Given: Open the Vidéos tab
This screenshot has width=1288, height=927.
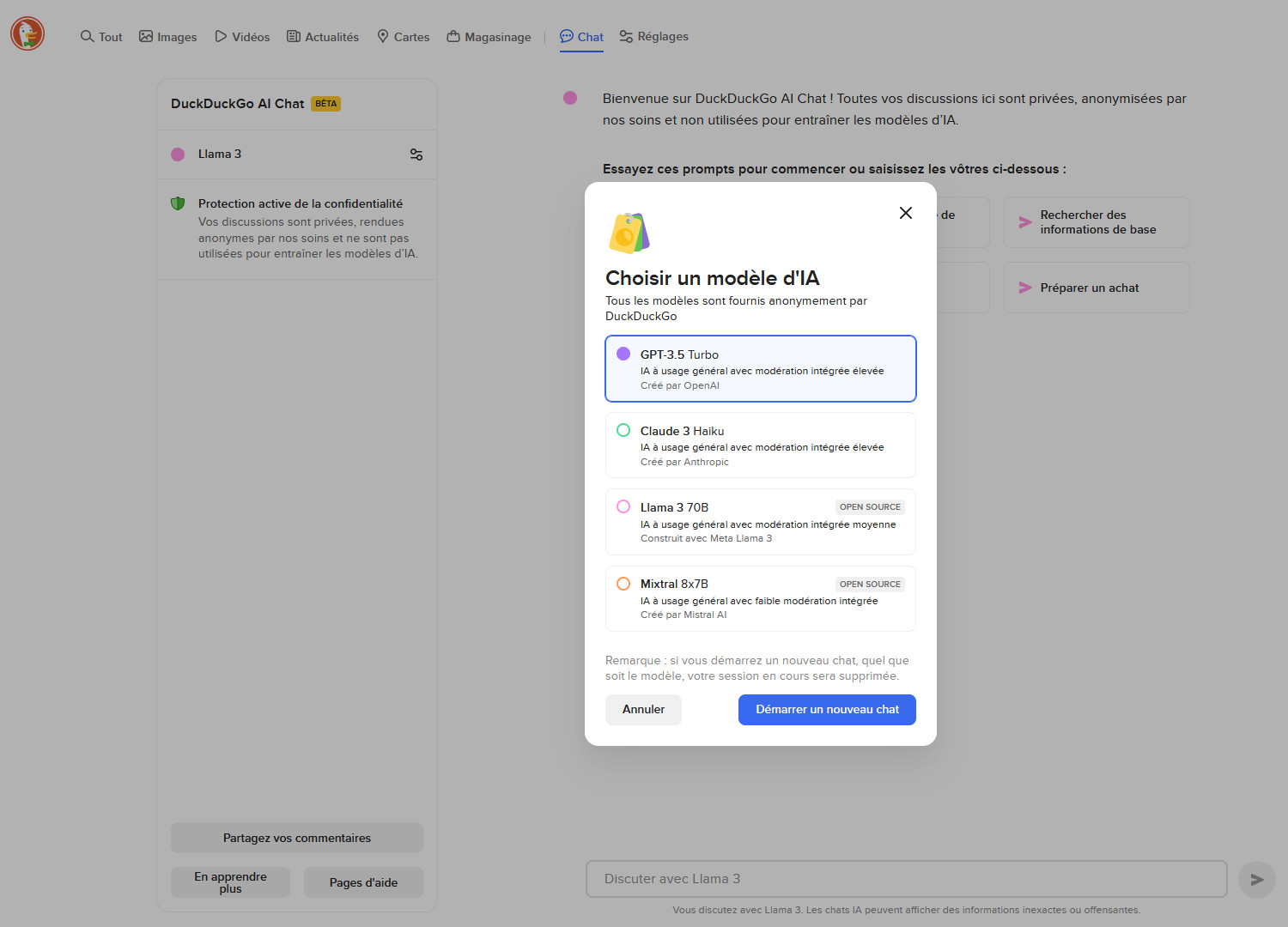Looking at the screenshot, I should (242, 37).
